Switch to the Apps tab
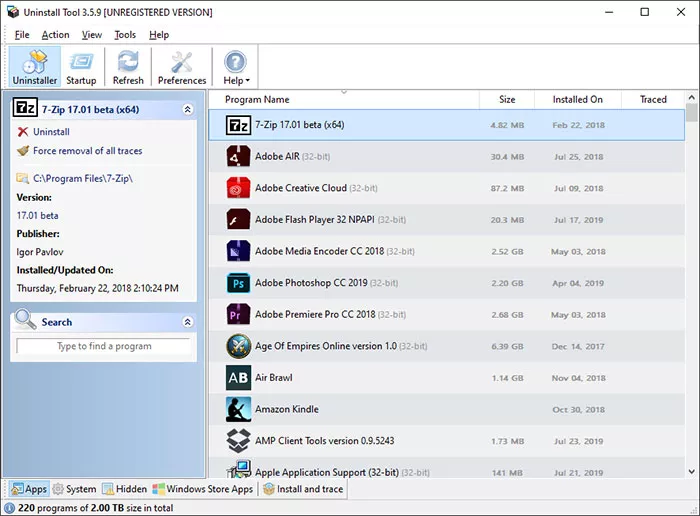This screenshot has height=516, width=700. tap(29, 489)
